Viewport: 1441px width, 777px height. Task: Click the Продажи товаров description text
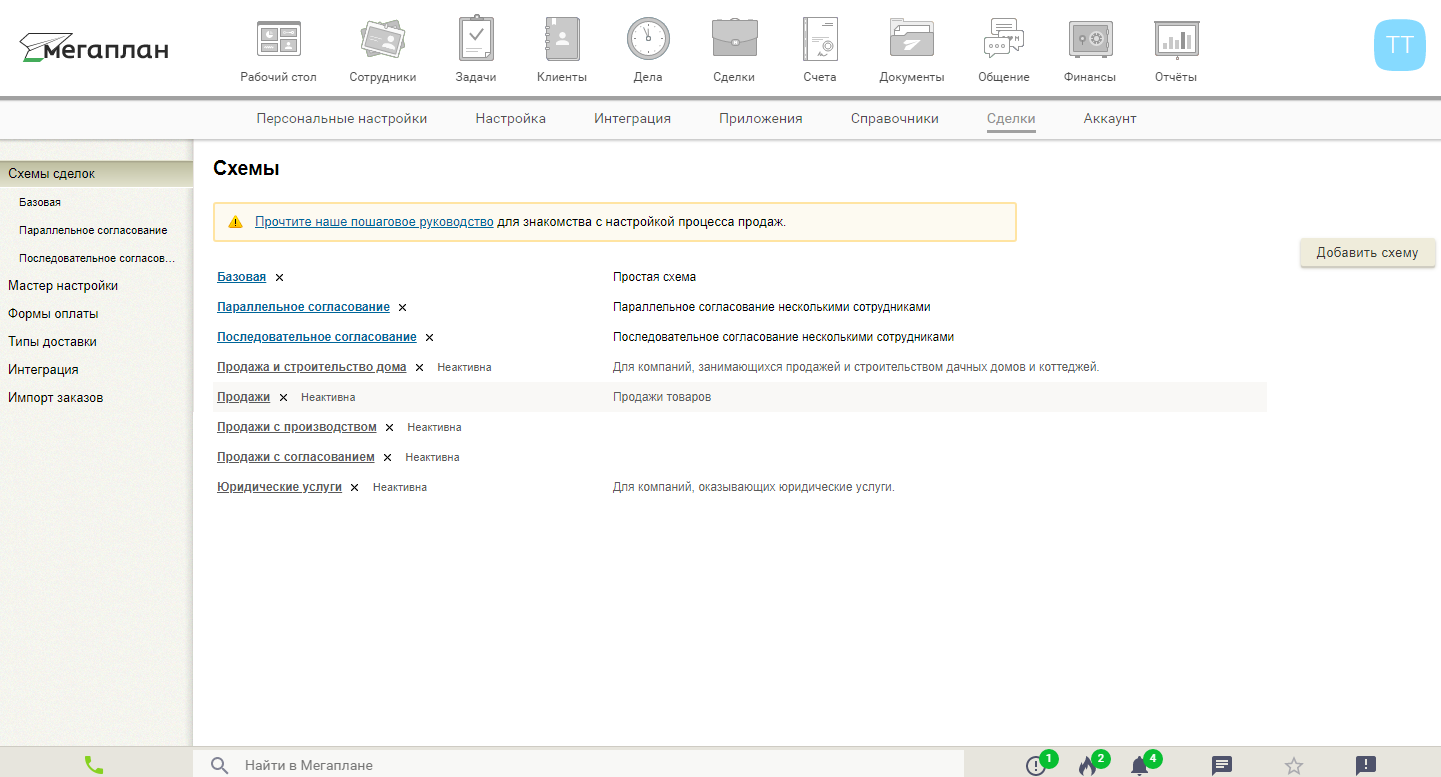(x=662, y=397)
